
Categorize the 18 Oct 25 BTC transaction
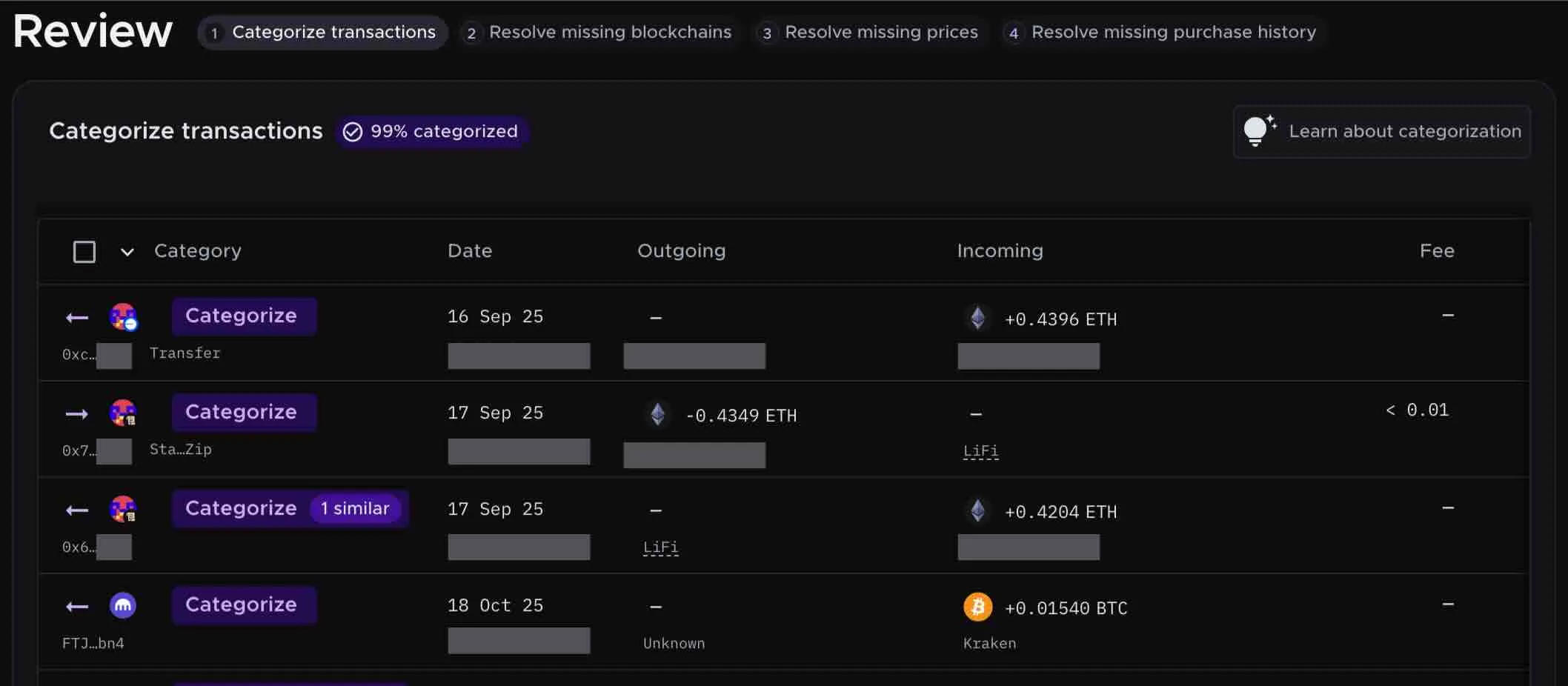[x=244, y=605]
